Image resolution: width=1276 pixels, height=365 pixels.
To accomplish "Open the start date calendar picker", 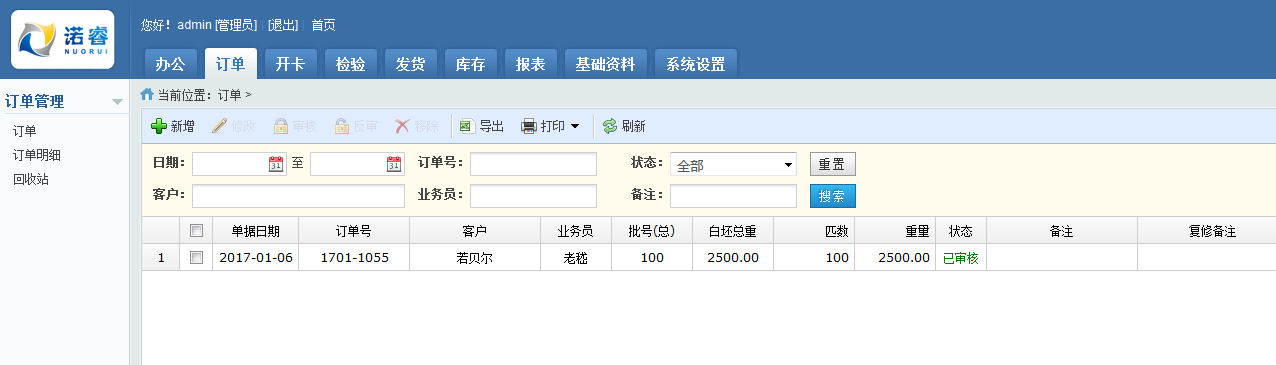I will pyautogui.click(x=276, y=164).
